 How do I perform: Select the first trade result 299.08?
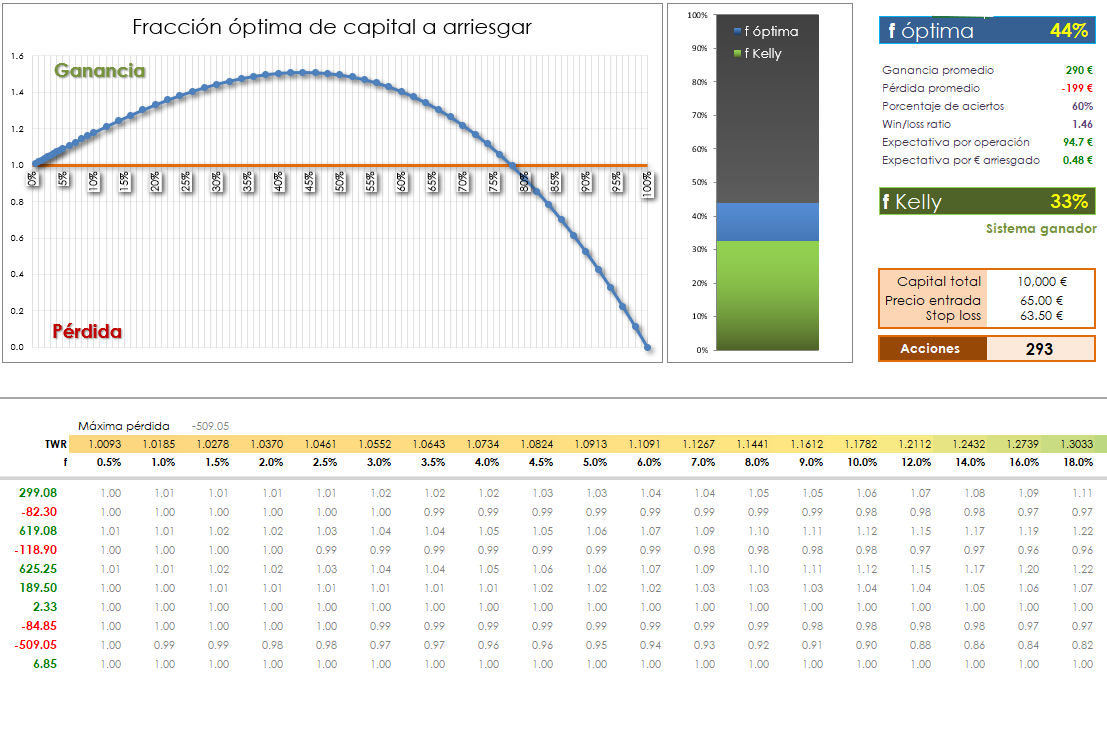(38, 493)
